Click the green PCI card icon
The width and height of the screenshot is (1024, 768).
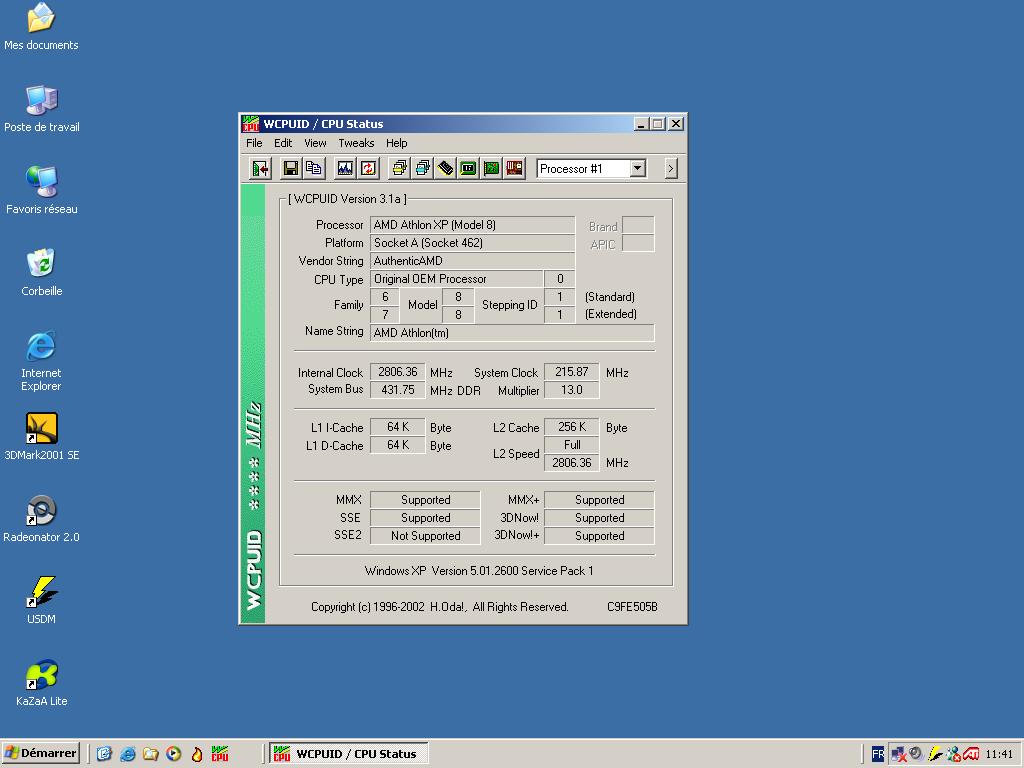tap(491, 168)
